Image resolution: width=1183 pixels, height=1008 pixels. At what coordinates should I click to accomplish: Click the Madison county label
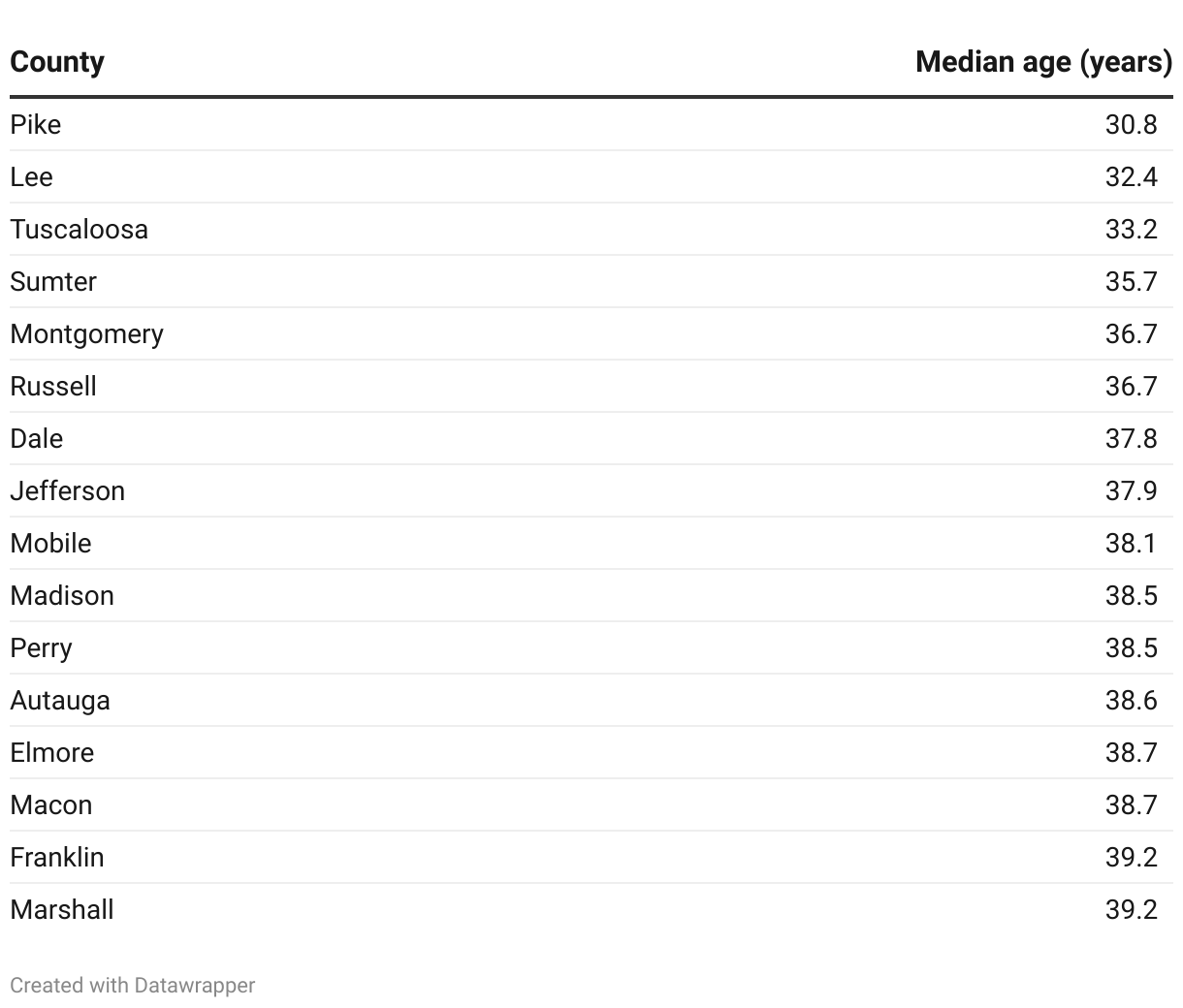62,596
